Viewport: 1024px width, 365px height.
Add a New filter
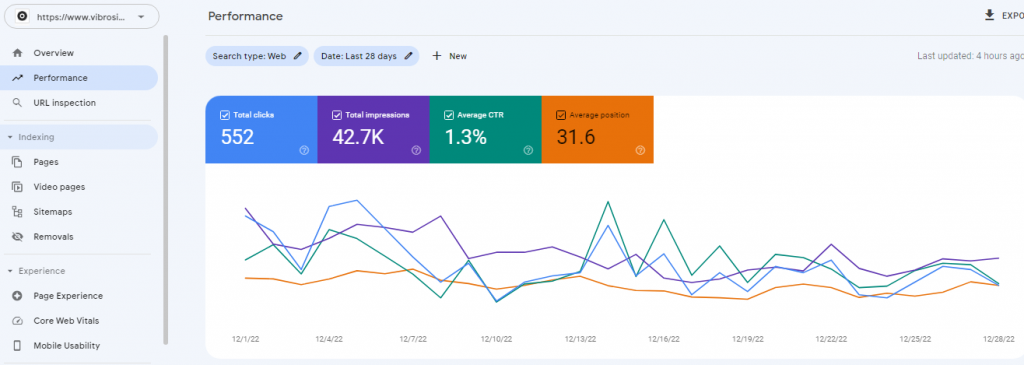(x=449, y=56)
